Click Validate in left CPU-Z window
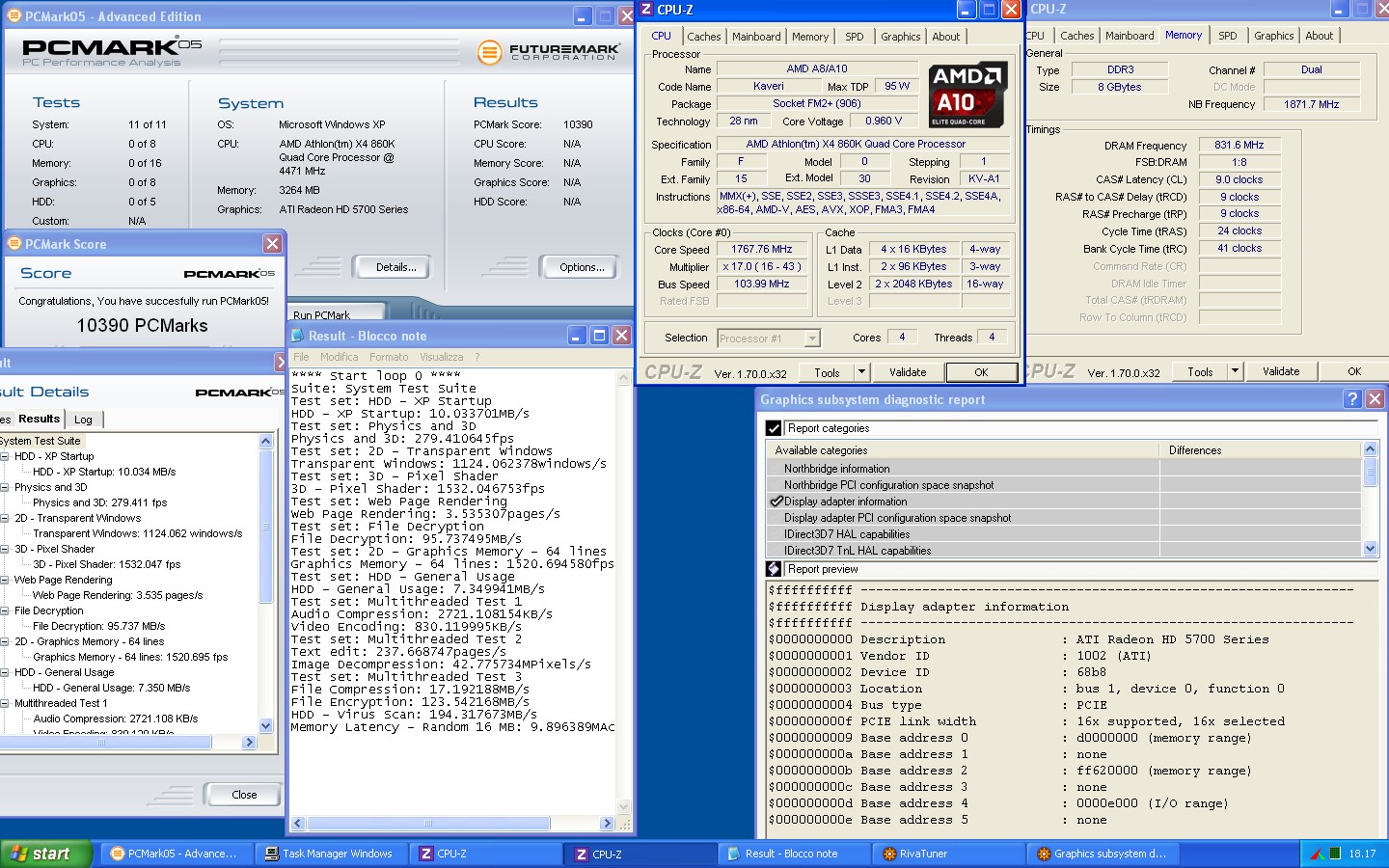Screen dimensions: 1389x868 pyautogui.click(x=907, y=372)
